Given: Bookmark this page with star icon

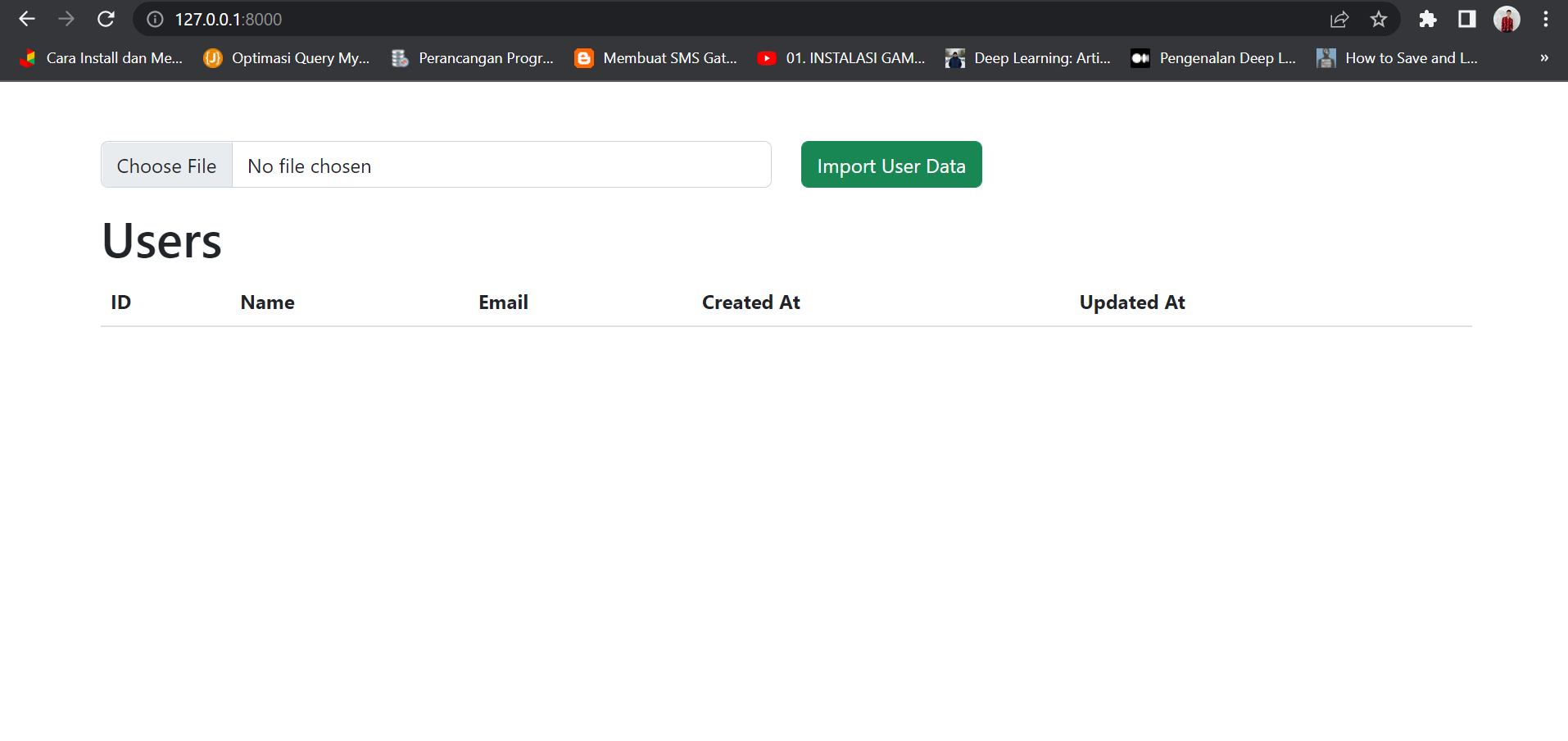Looking at the screenshot, I should tap(1379, 19).
